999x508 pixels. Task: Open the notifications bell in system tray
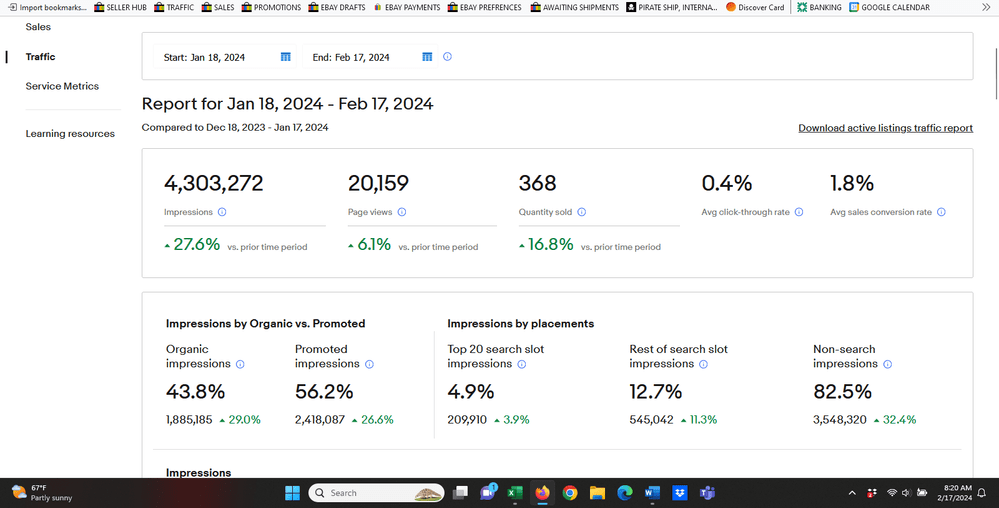click(x=982, y=493)
